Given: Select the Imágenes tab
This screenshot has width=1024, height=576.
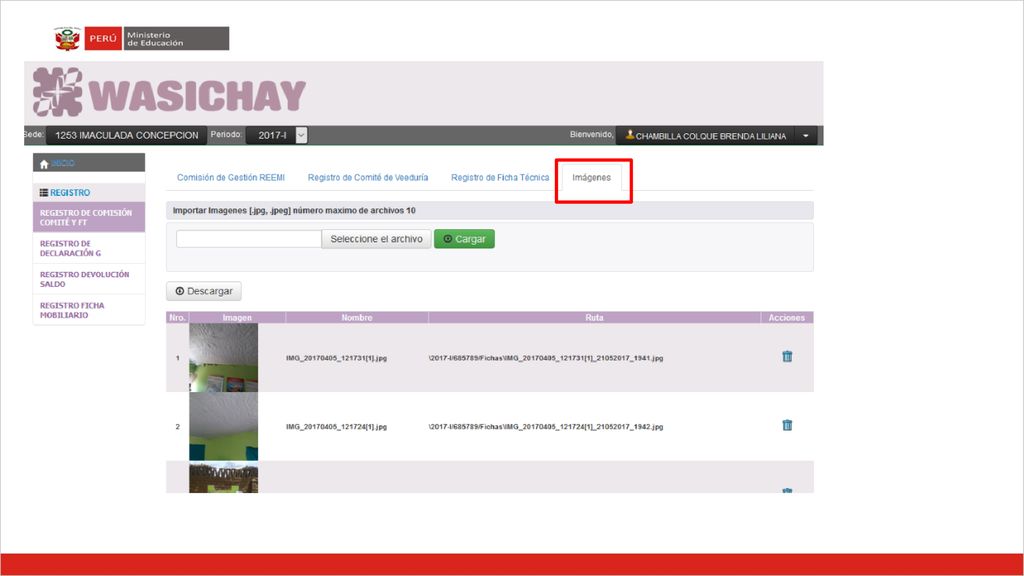Looking at the screenshot, I should pyautogui.click(x=592, y=178).
